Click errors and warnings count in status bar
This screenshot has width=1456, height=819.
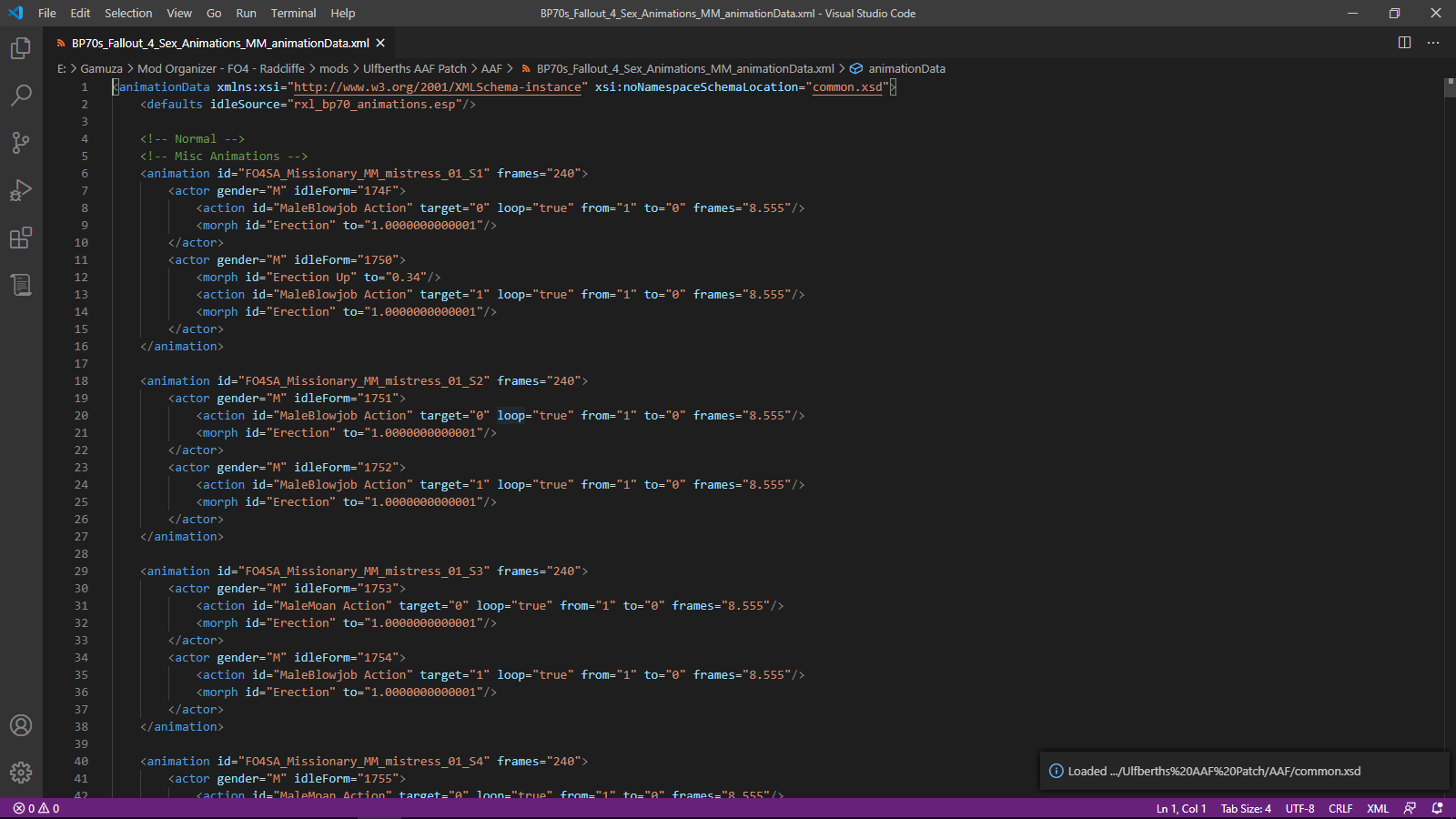coord(36,808)
